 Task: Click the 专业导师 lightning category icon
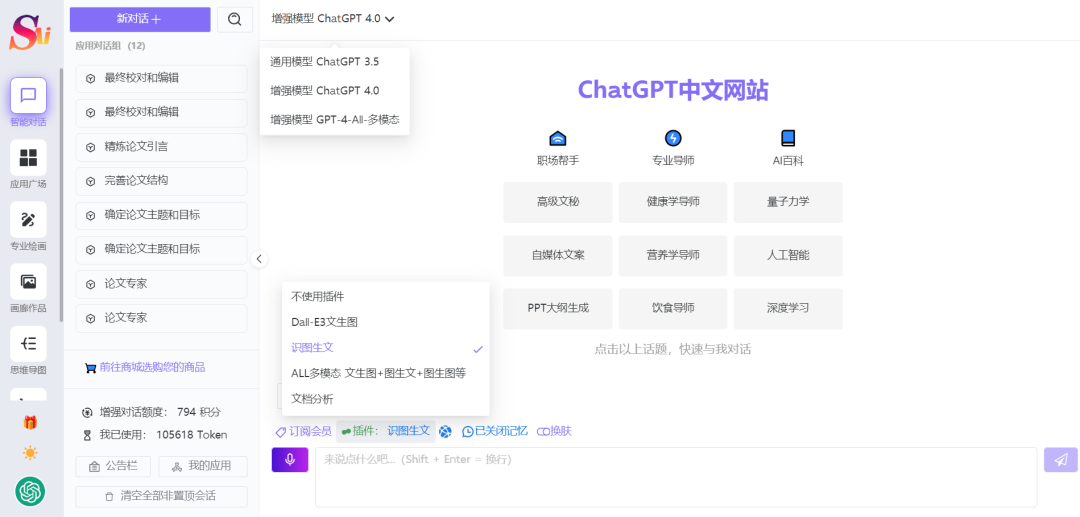673,138
